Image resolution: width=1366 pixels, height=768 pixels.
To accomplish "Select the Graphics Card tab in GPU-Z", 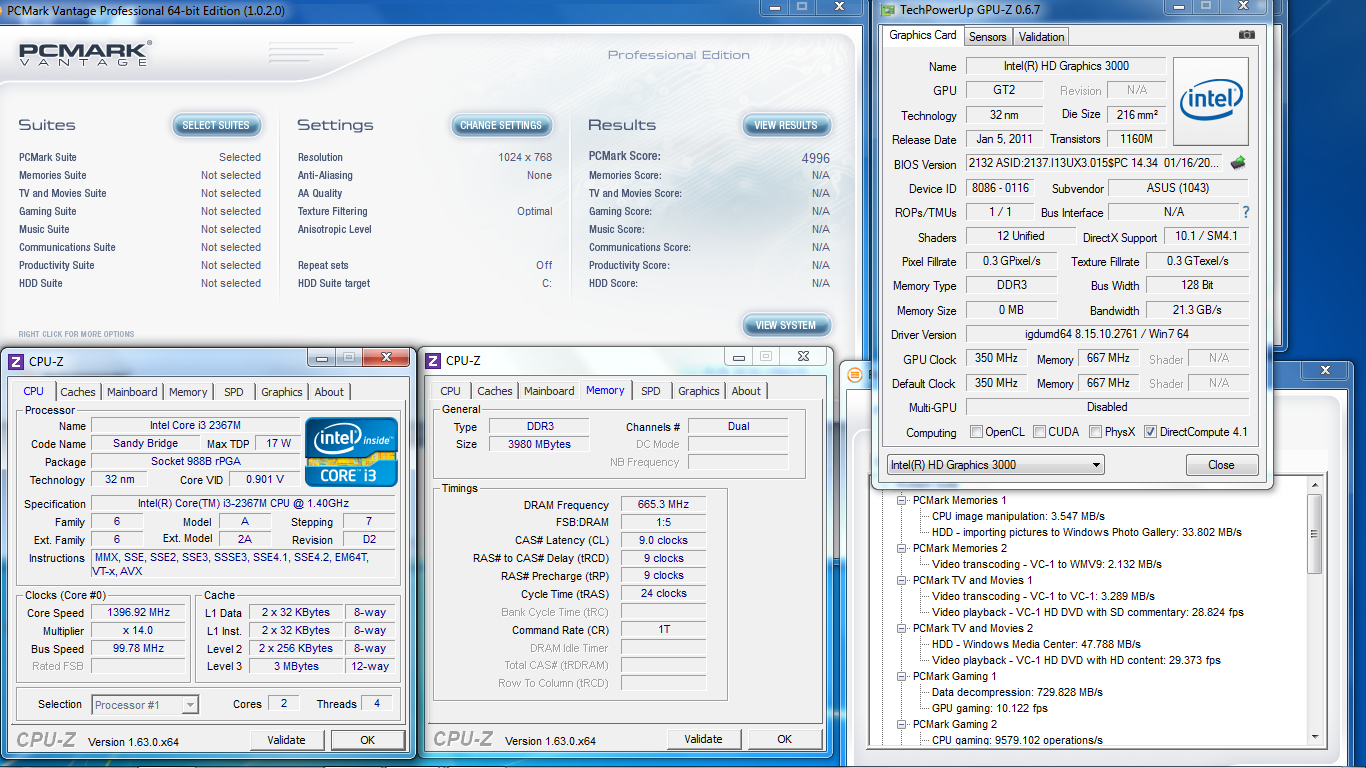I will (x=923, y=35).
